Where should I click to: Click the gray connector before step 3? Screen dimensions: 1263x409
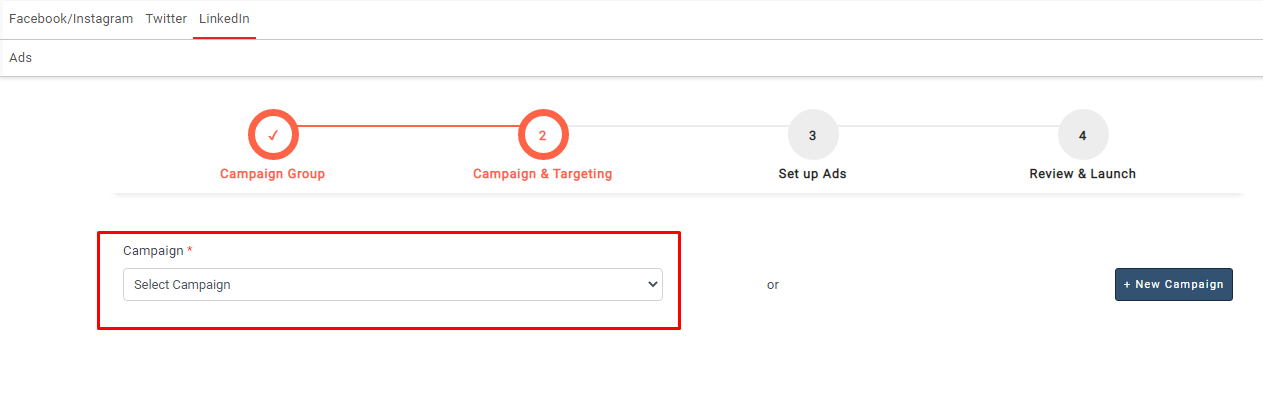(x=678, y=126)
